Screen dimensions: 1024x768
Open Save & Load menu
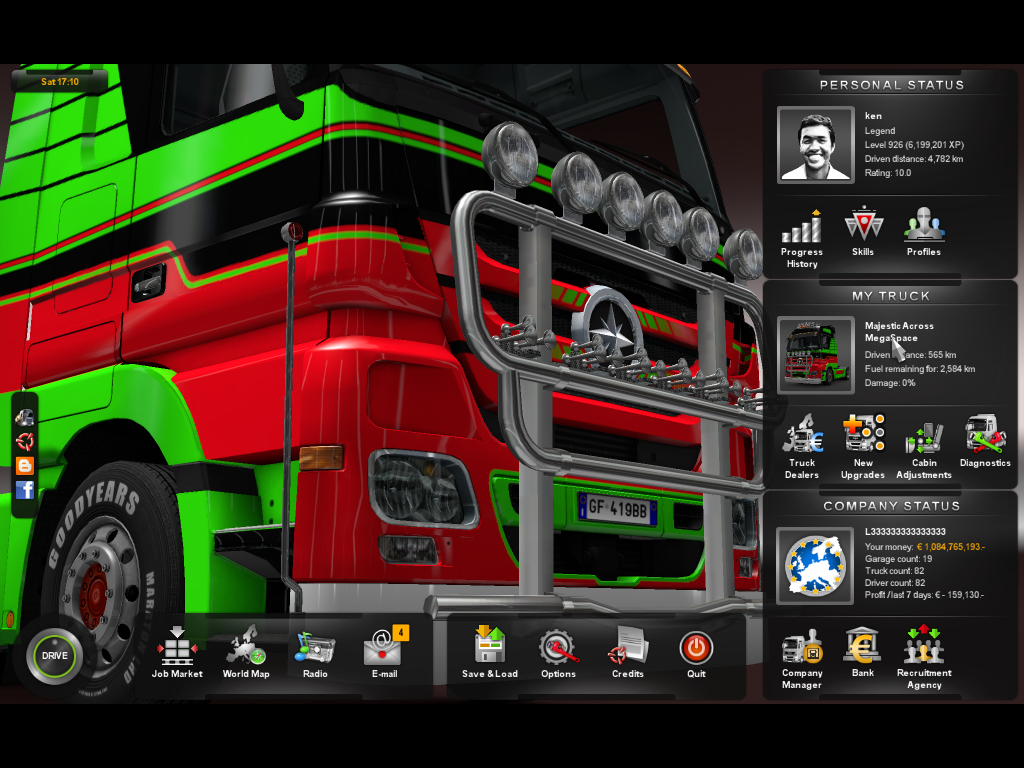coord(490,652)
